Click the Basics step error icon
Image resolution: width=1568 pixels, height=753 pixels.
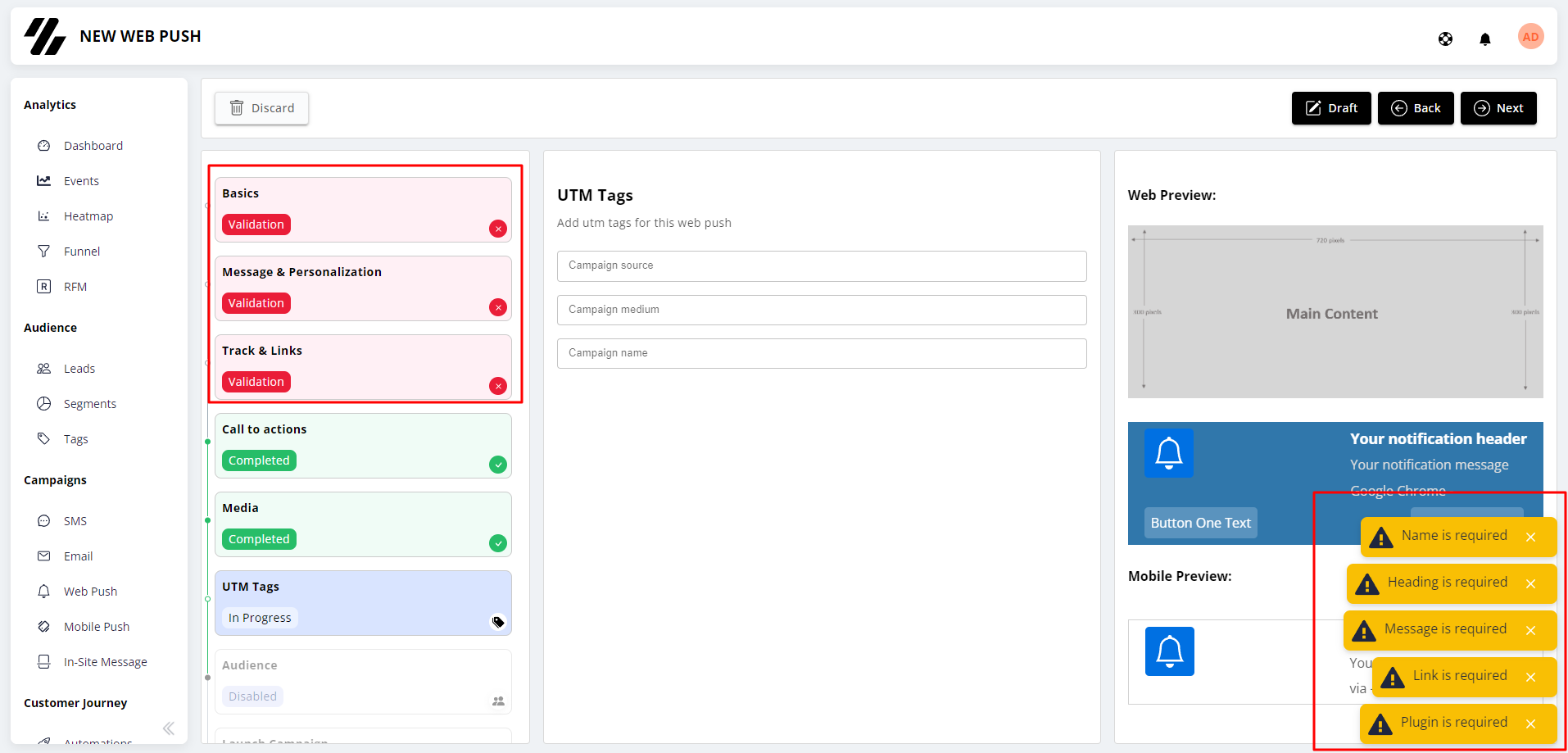[x=498, y=229]
